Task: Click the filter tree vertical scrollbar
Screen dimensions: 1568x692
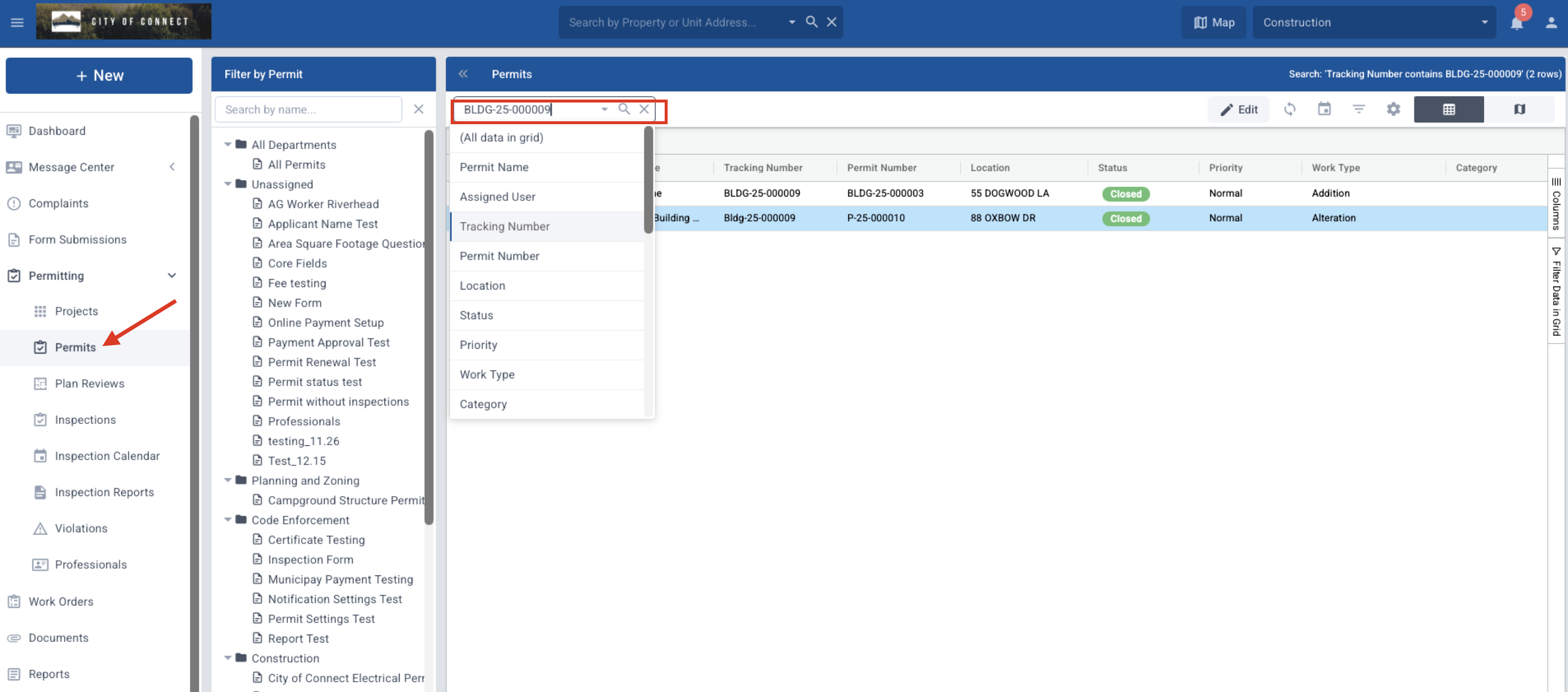Action: (x=428, y=329)
